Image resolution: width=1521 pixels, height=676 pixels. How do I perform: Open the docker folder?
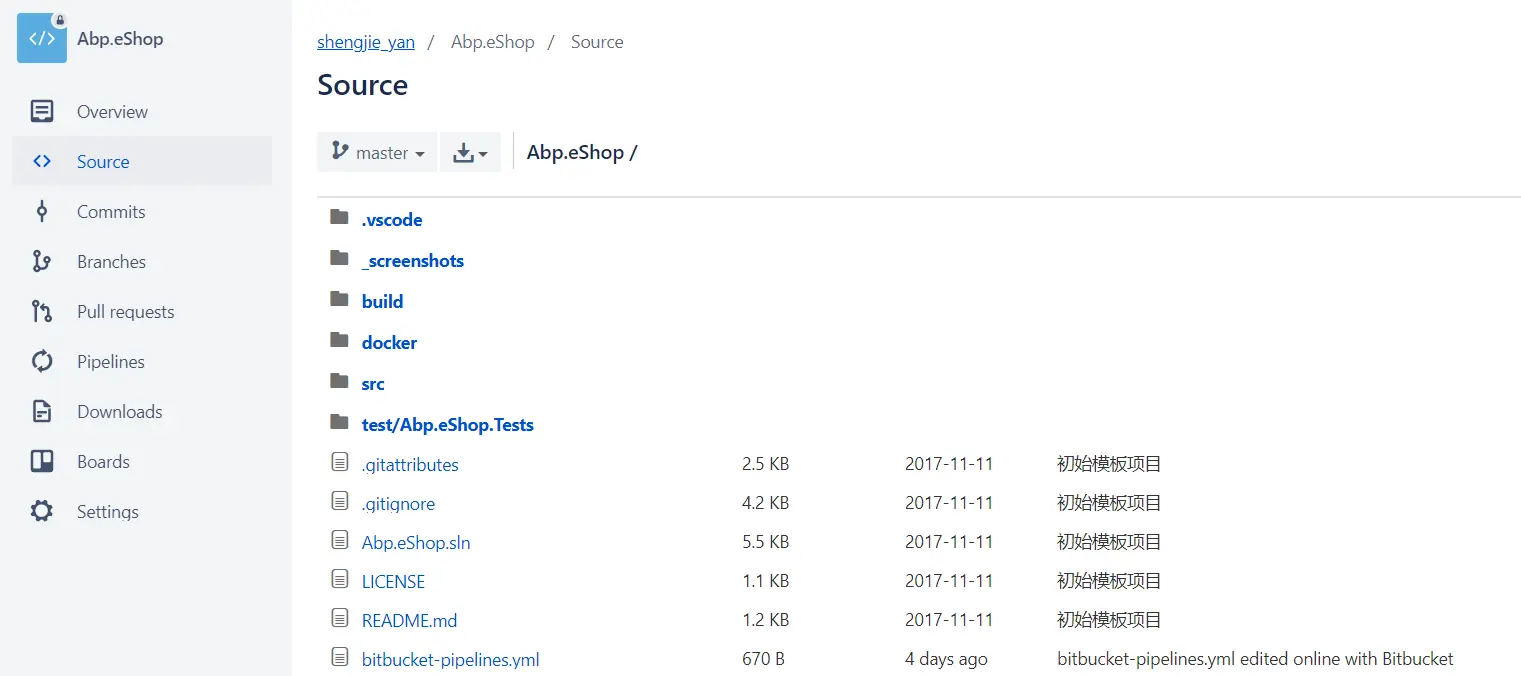[389, 342]
